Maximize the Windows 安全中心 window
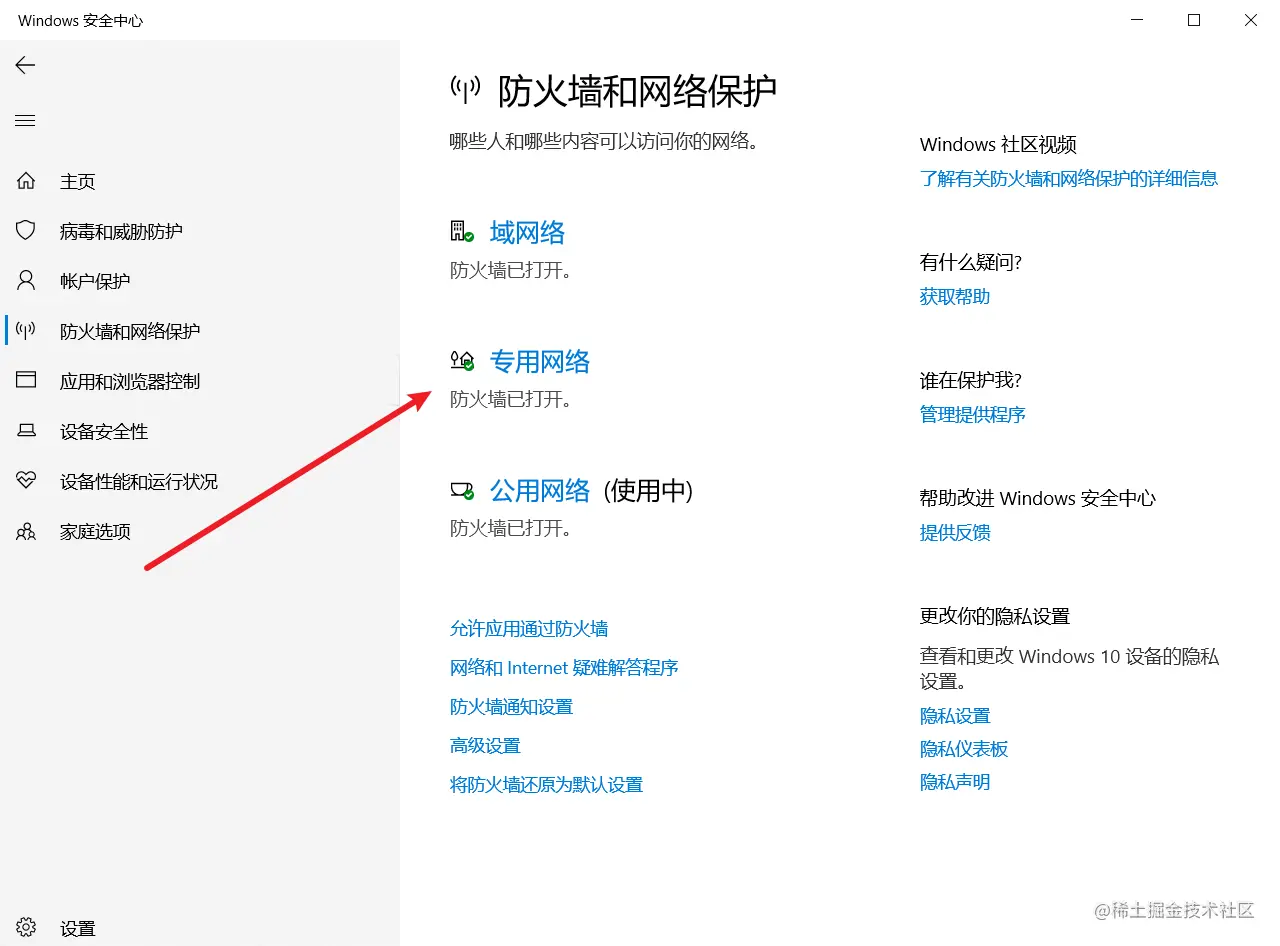Viewport: 1280px width, 946px height. click(1194, 20)
